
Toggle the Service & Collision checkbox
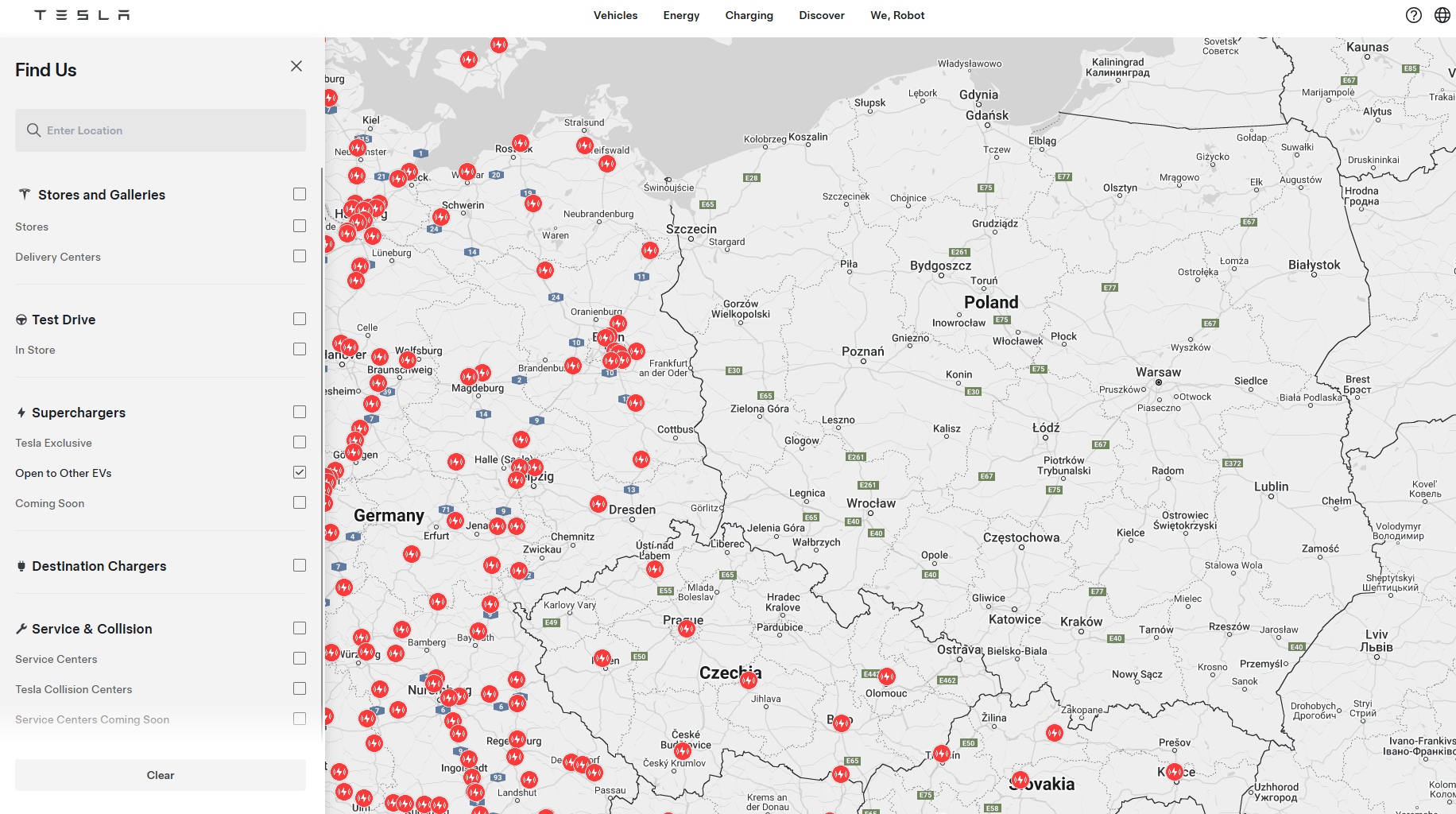click(300, 629)
